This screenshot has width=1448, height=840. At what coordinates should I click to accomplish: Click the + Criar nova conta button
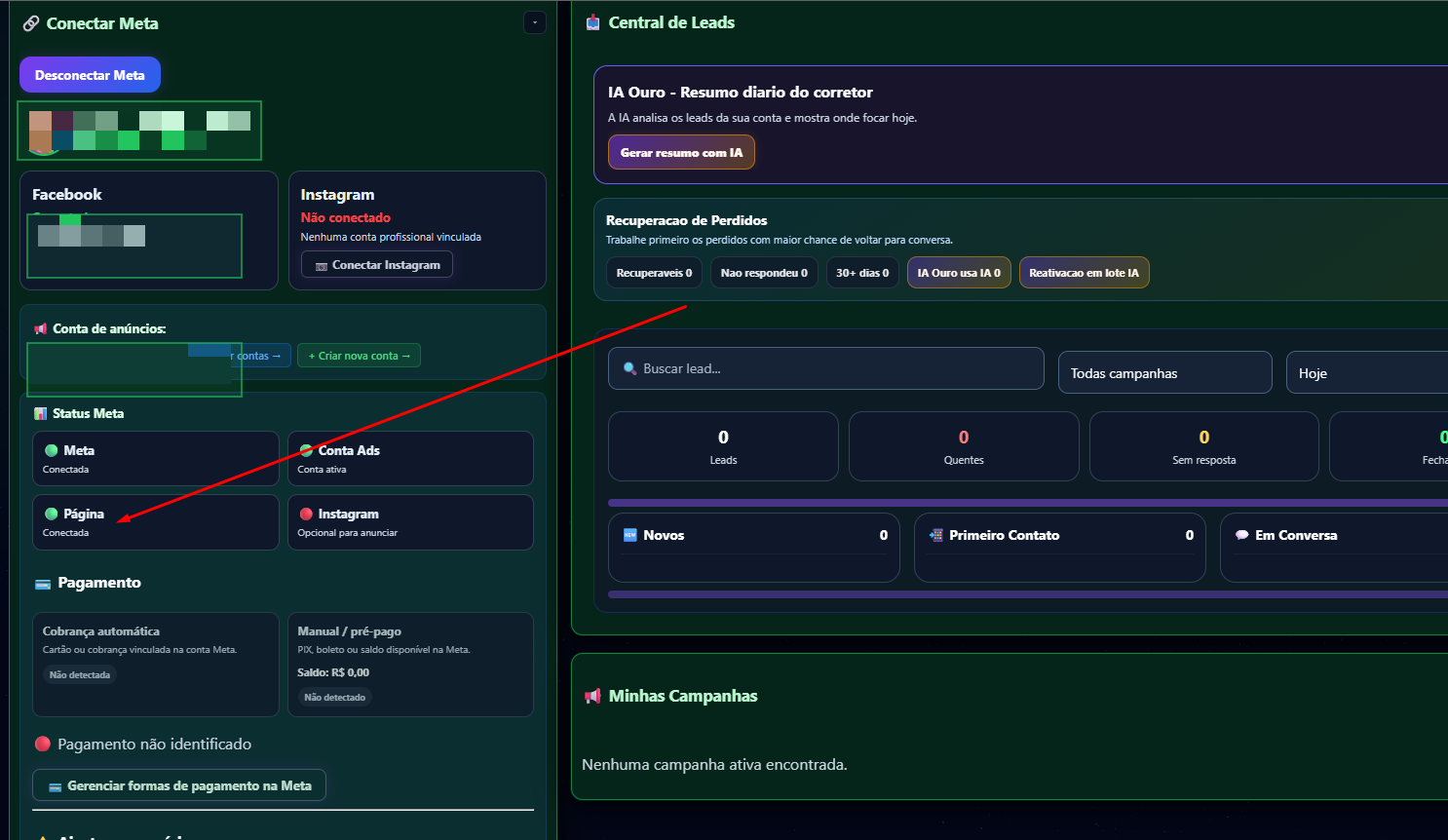pos(359,356)
